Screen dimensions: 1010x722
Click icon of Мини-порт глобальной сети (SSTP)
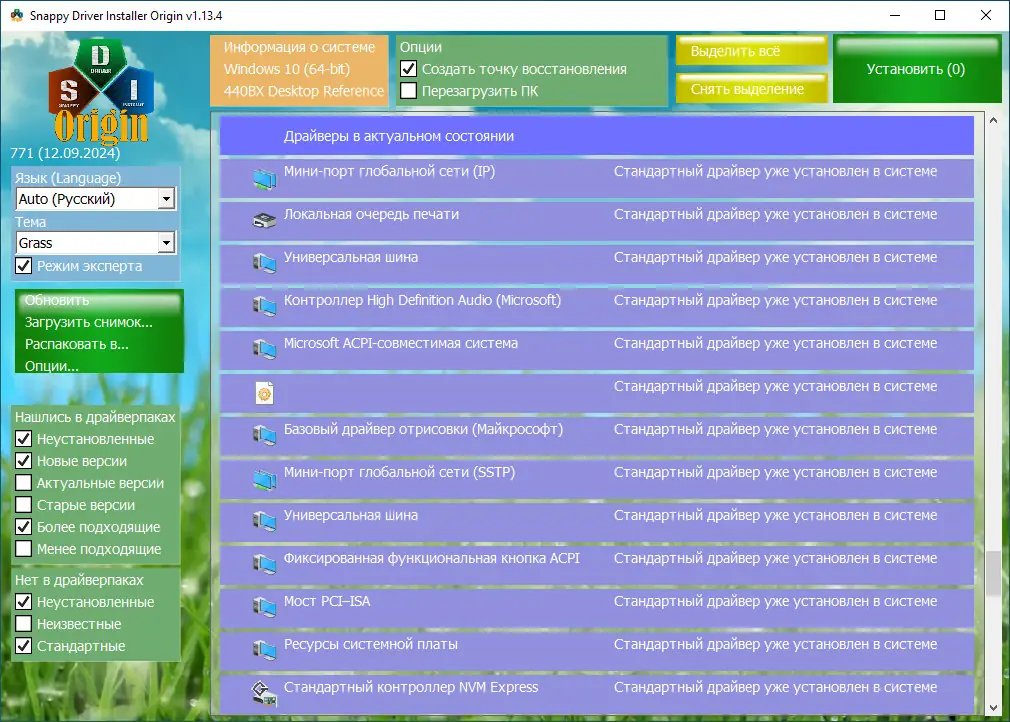click(264, 480)
